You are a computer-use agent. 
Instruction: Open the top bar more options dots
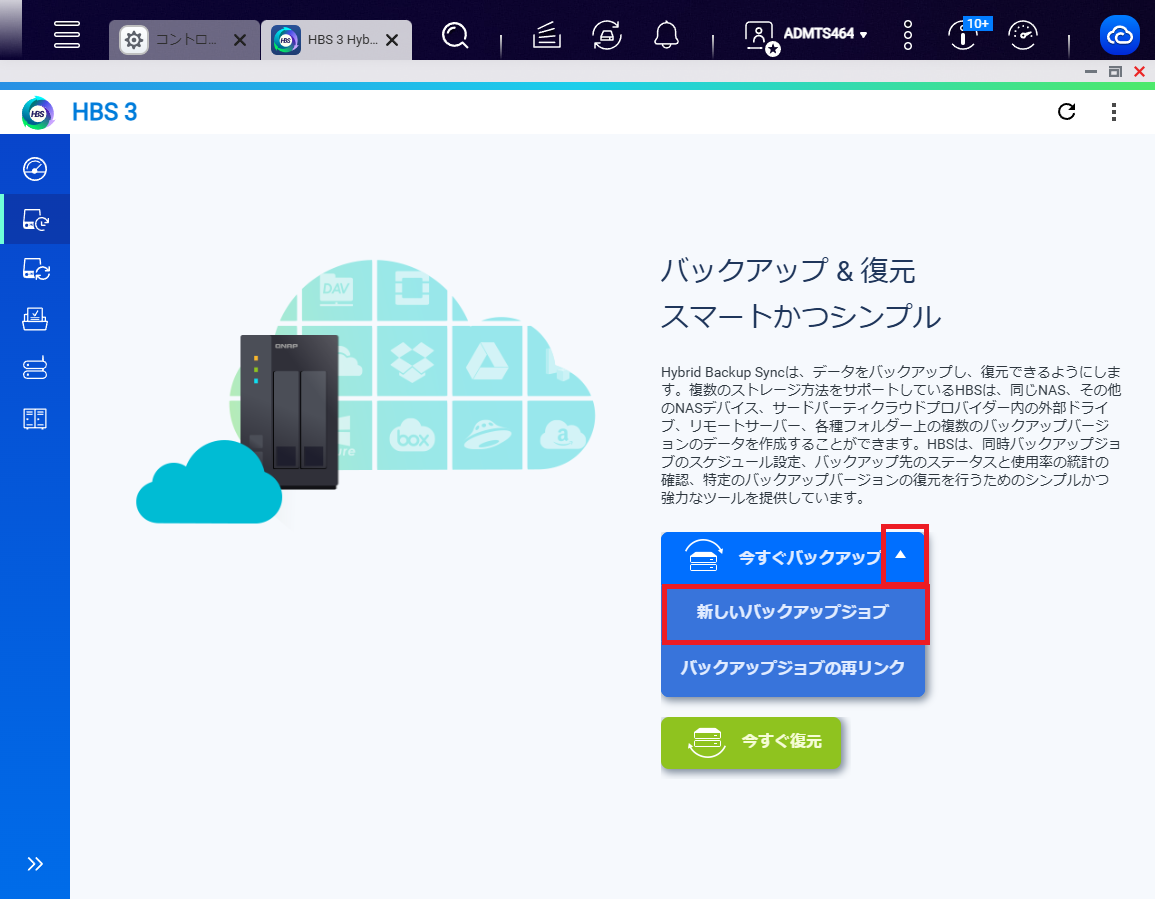[908, 35]
